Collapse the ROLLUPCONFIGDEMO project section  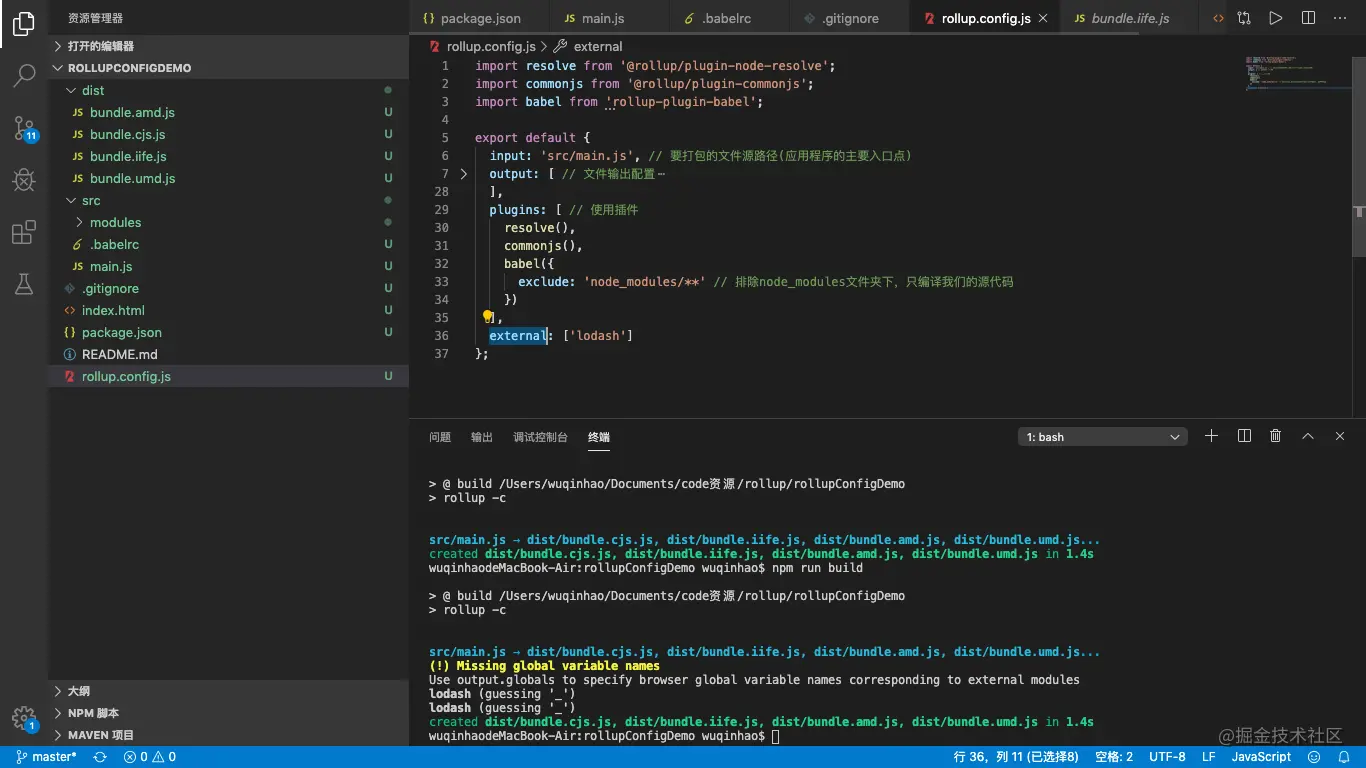pos(228,68)
